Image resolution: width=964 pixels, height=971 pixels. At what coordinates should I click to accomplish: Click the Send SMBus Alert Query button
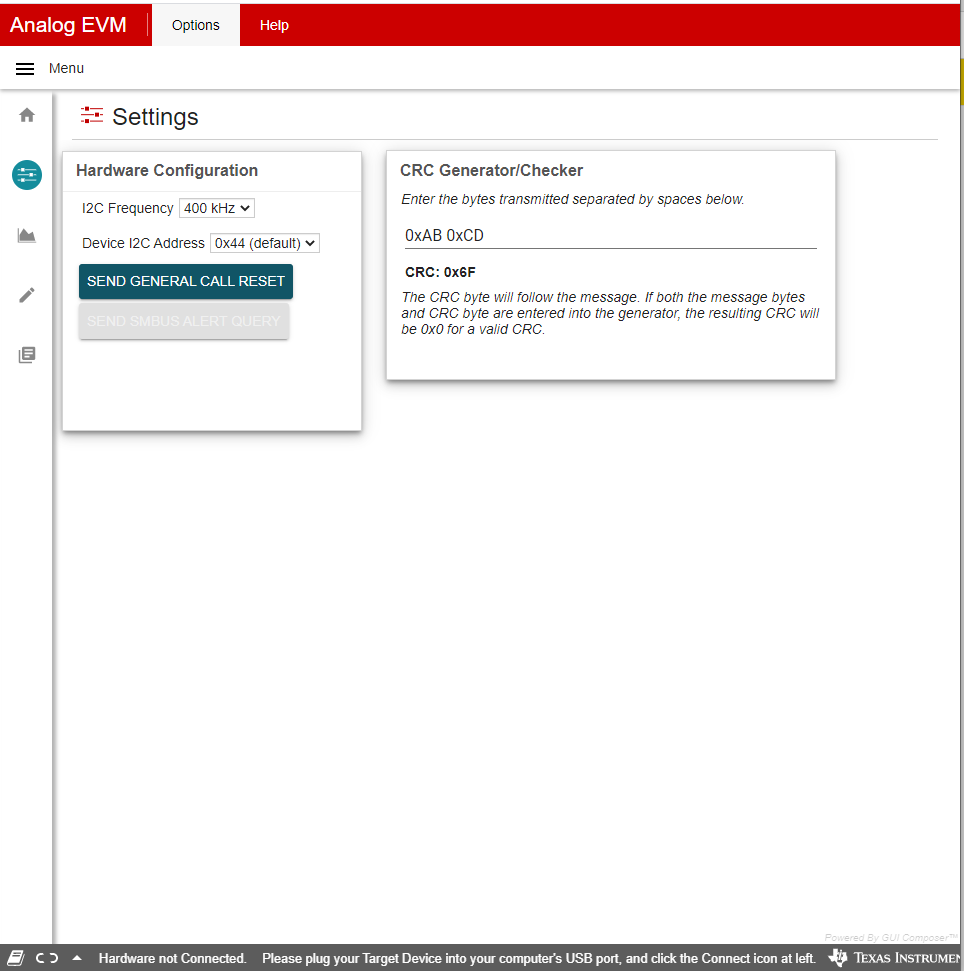(x=184, y=321)
